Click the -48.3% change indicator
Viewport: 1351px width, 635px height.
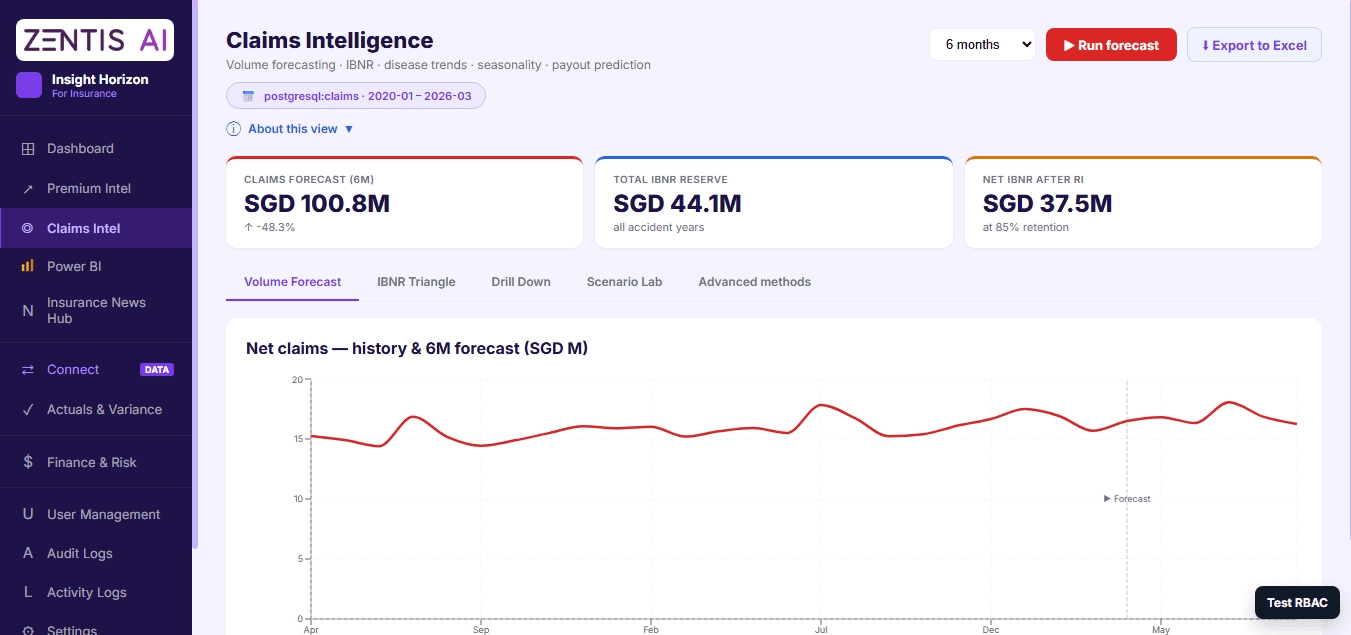point(269,228)
